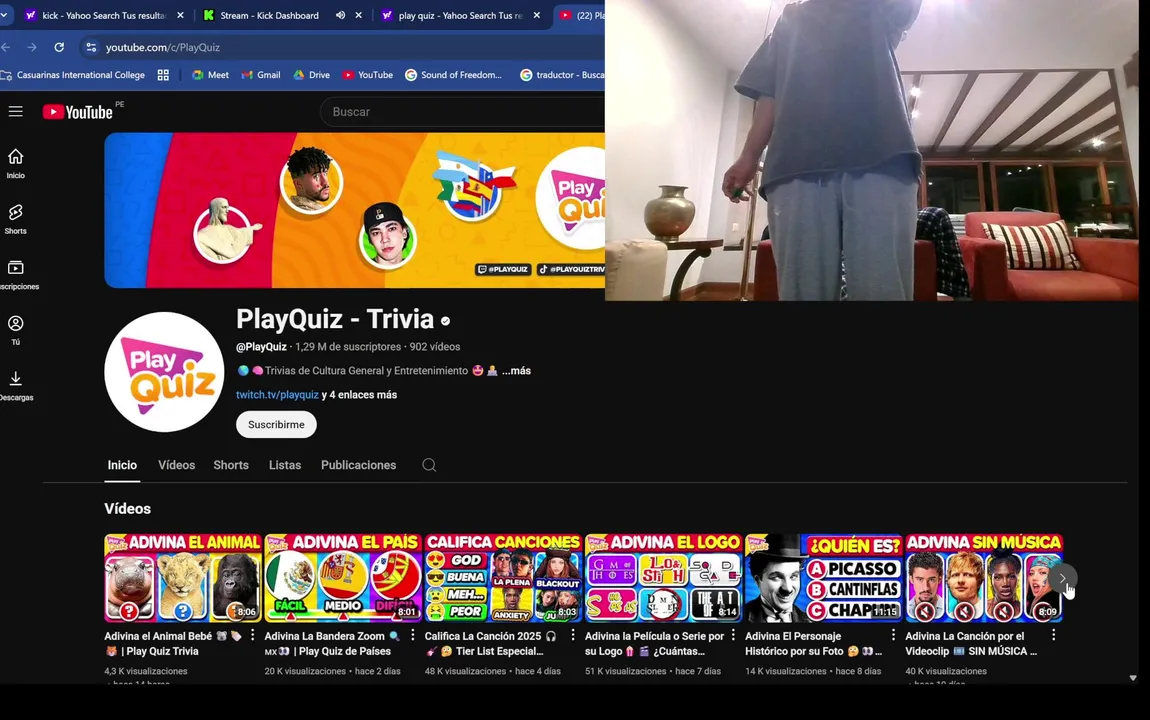
Task: Open options for Adivina La Bandera Zoom video
Action: click(412, 635)
